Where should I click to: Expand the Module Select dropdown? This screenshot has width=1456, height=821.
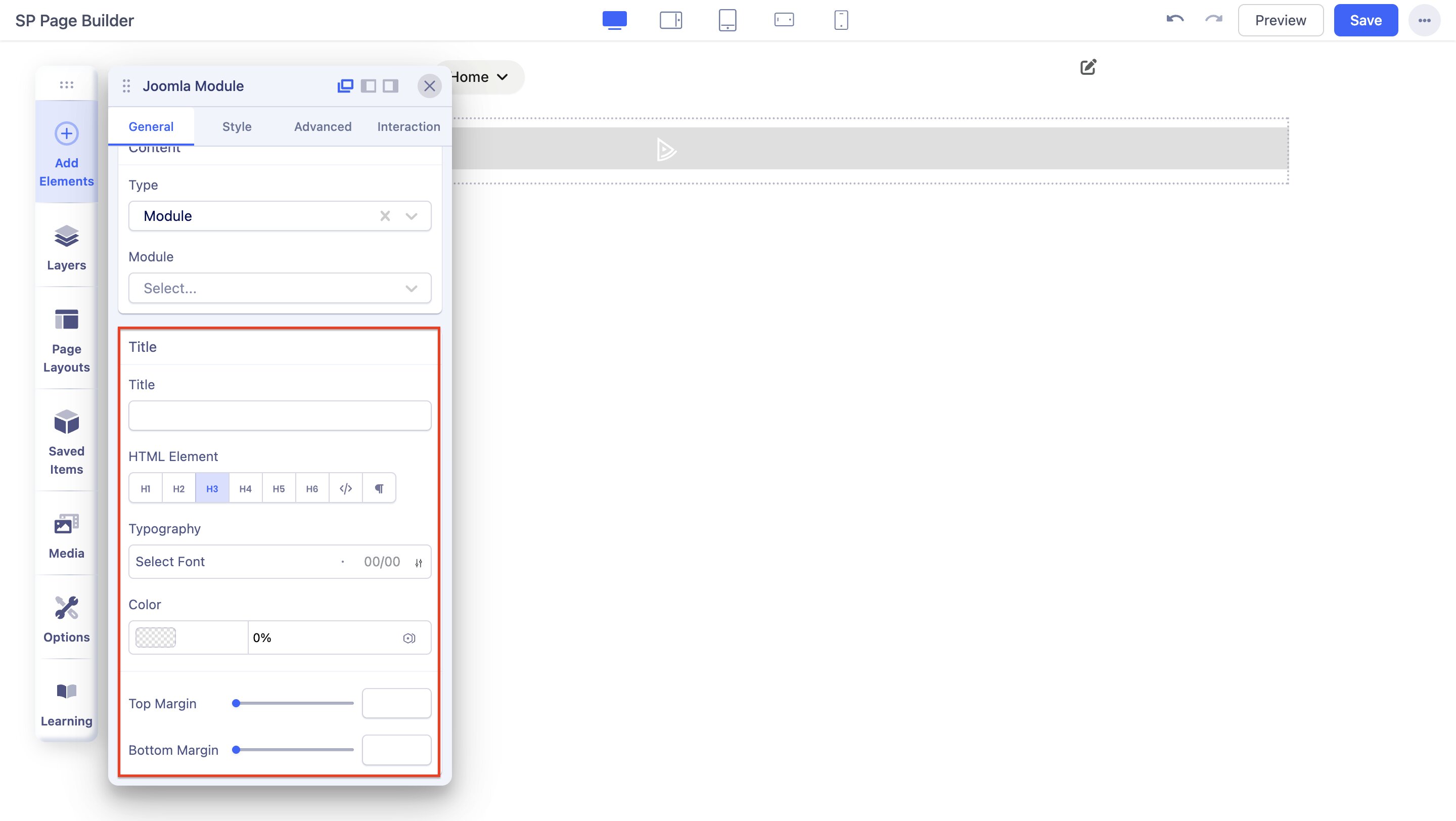(280, 288)
